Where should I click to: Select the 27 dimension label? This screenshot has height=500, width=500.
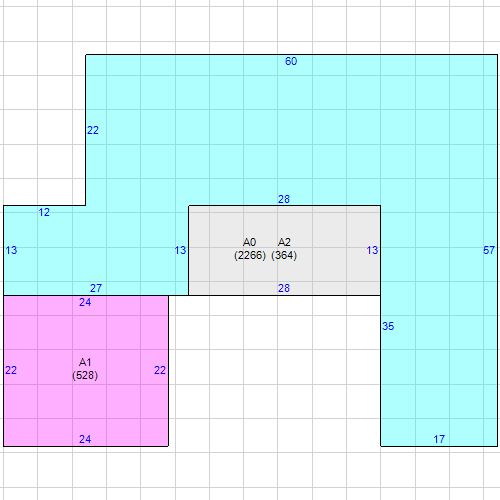96,288
